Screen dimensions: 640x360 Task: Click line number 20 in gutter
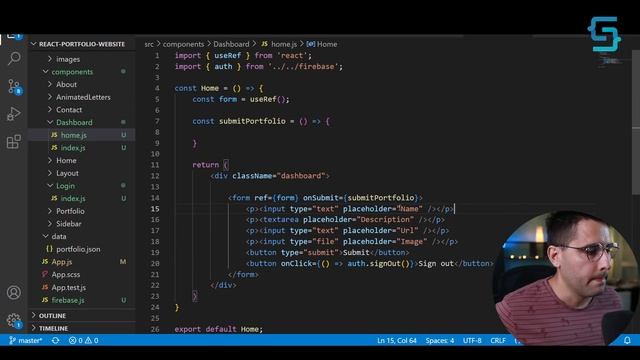155,264
